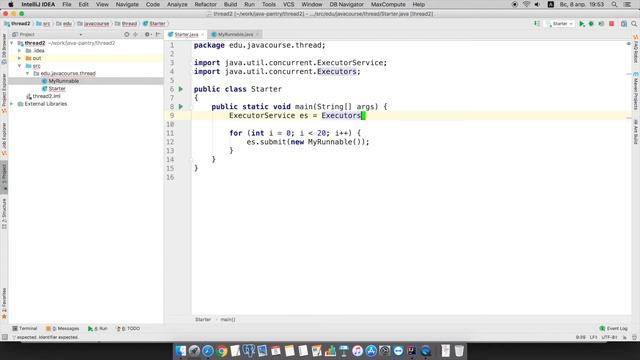Click the scroll-from-source target icon in Project panel
Viewport: 640px width, 360px height.
[x=127, y=35]
